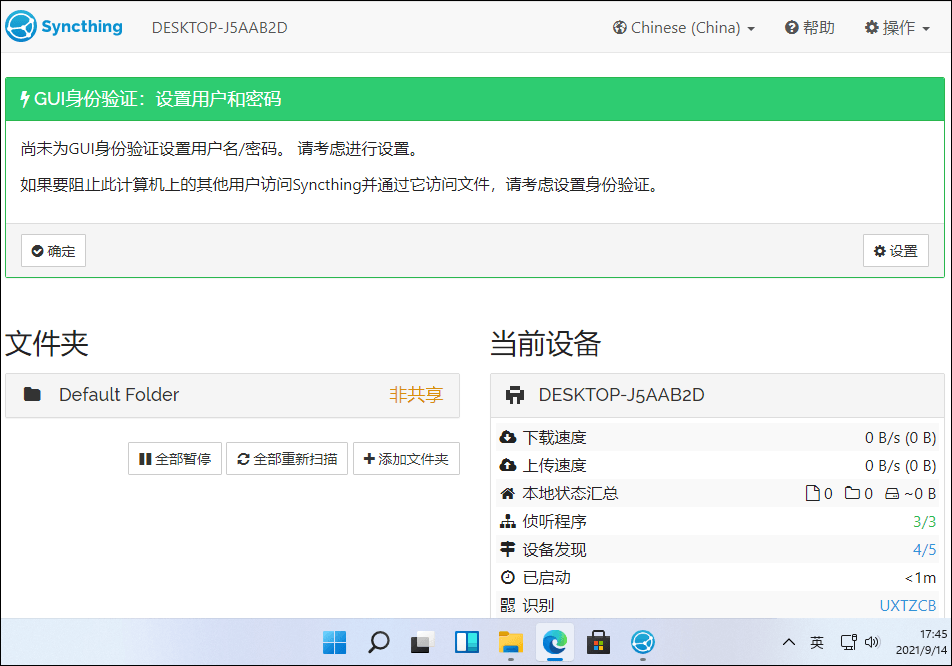Screen dimensions: 952x666
Task: Click the 0 B/s download speed value
Action: [x=900, y=438]
